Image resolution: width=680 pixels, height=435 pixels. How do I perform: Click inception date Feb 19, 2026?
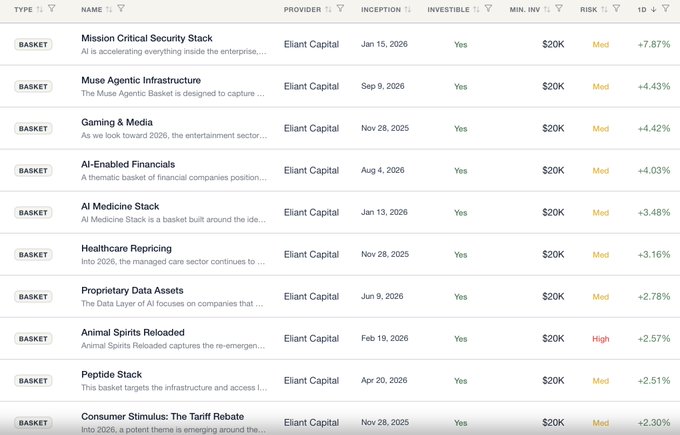(x=385, y=339)
